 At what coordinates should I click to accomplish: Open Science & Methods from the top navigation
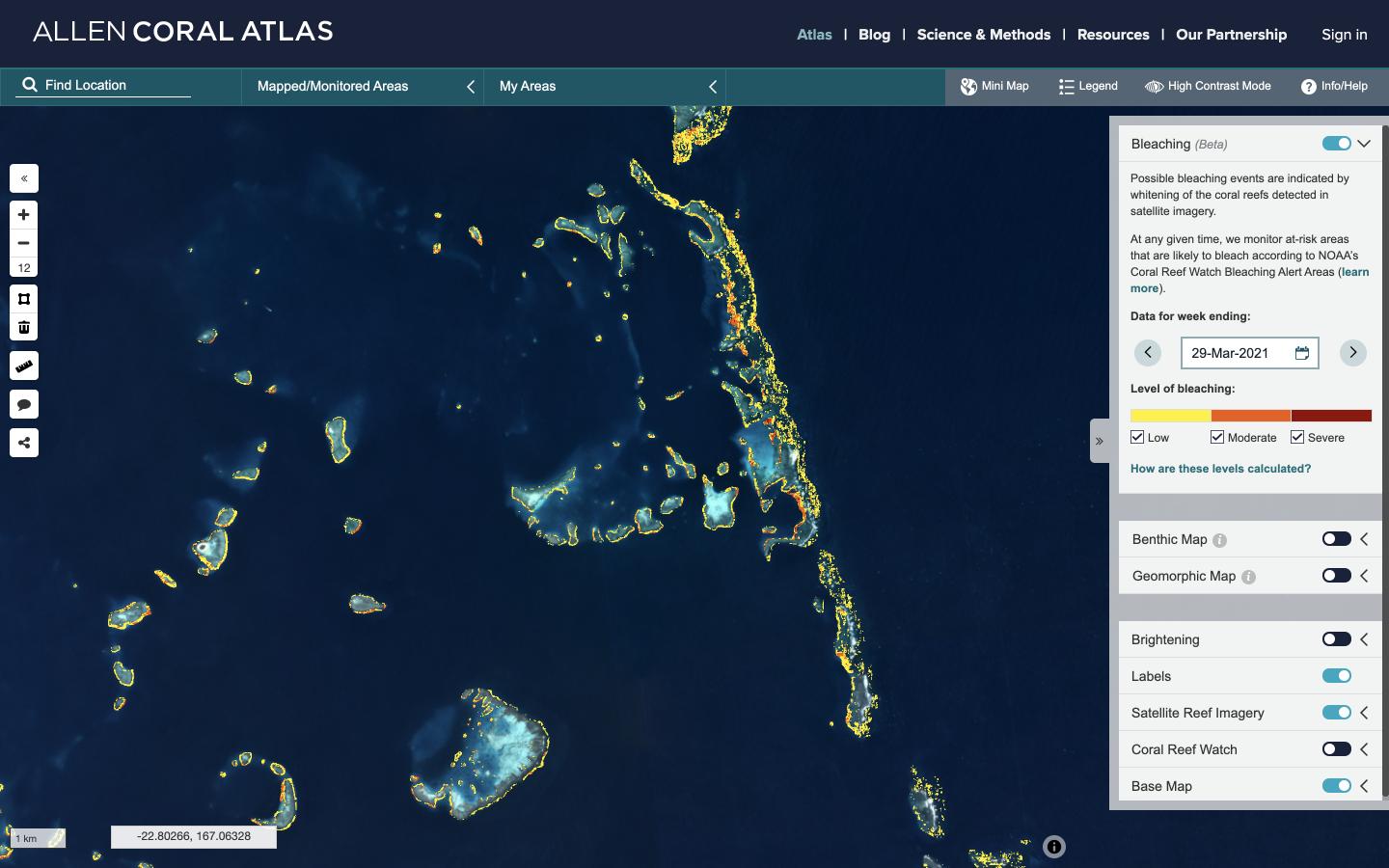coord(984,34)
